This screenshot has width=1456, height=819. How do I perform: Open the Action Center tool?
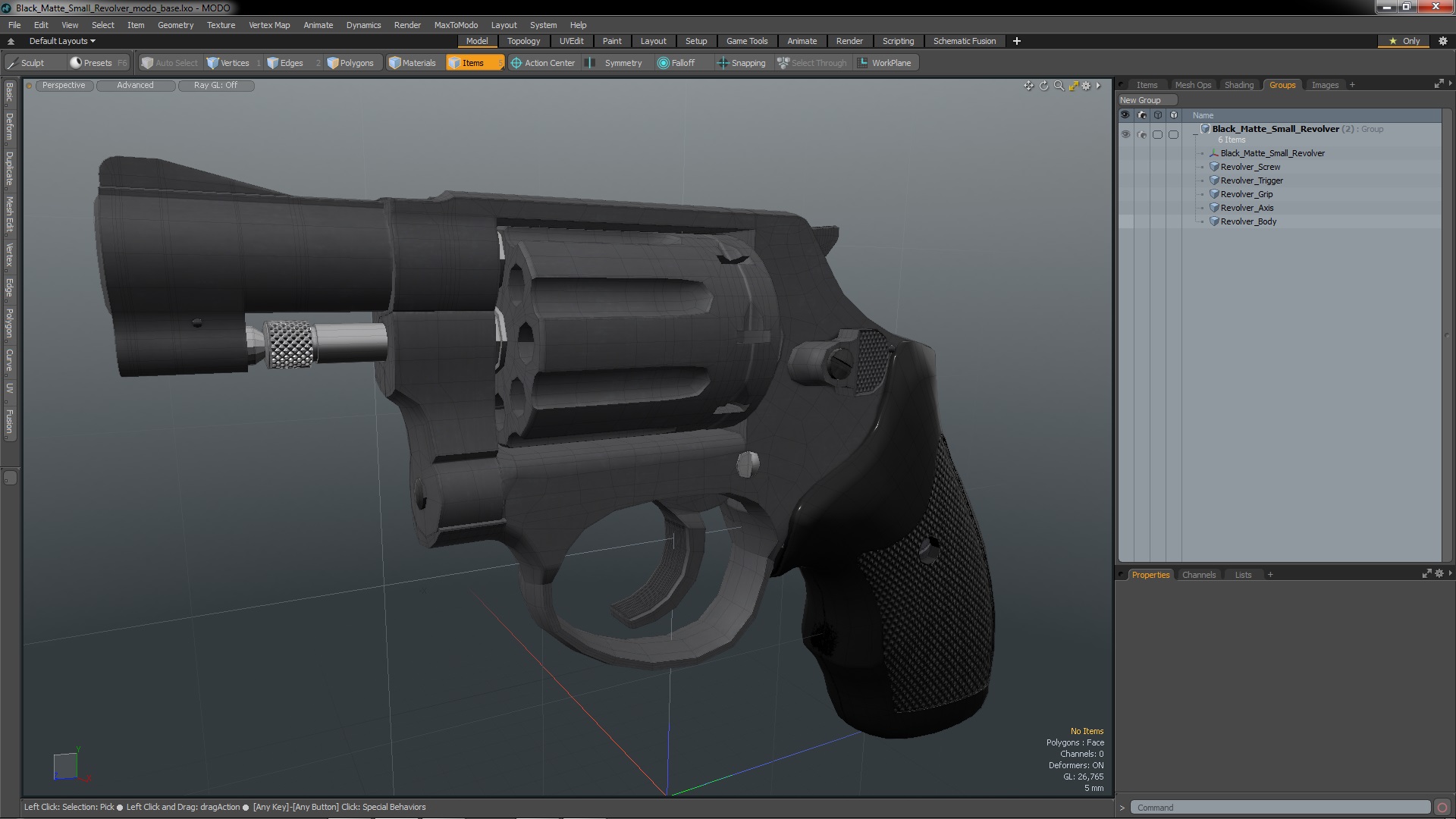click(x=543, y=63)
